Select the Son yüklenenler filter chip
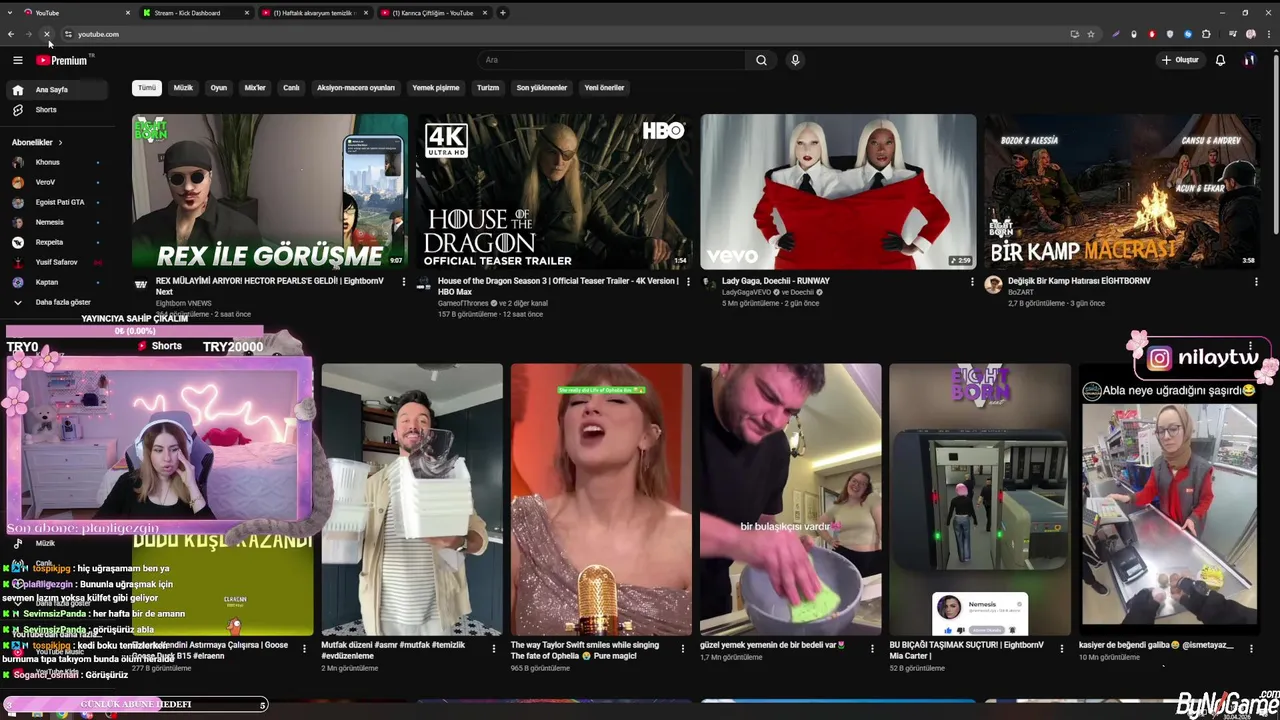This screenshot has width=1280, height=720. (541, 88)
